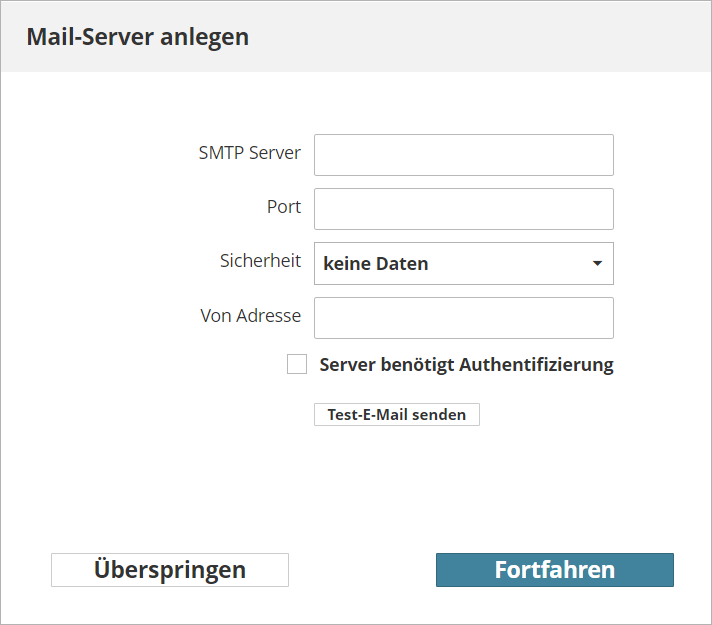Click the 'Server benötigt Authentifizierung' label text
This screenshot has width=712, height=625.
pos(466,365)
